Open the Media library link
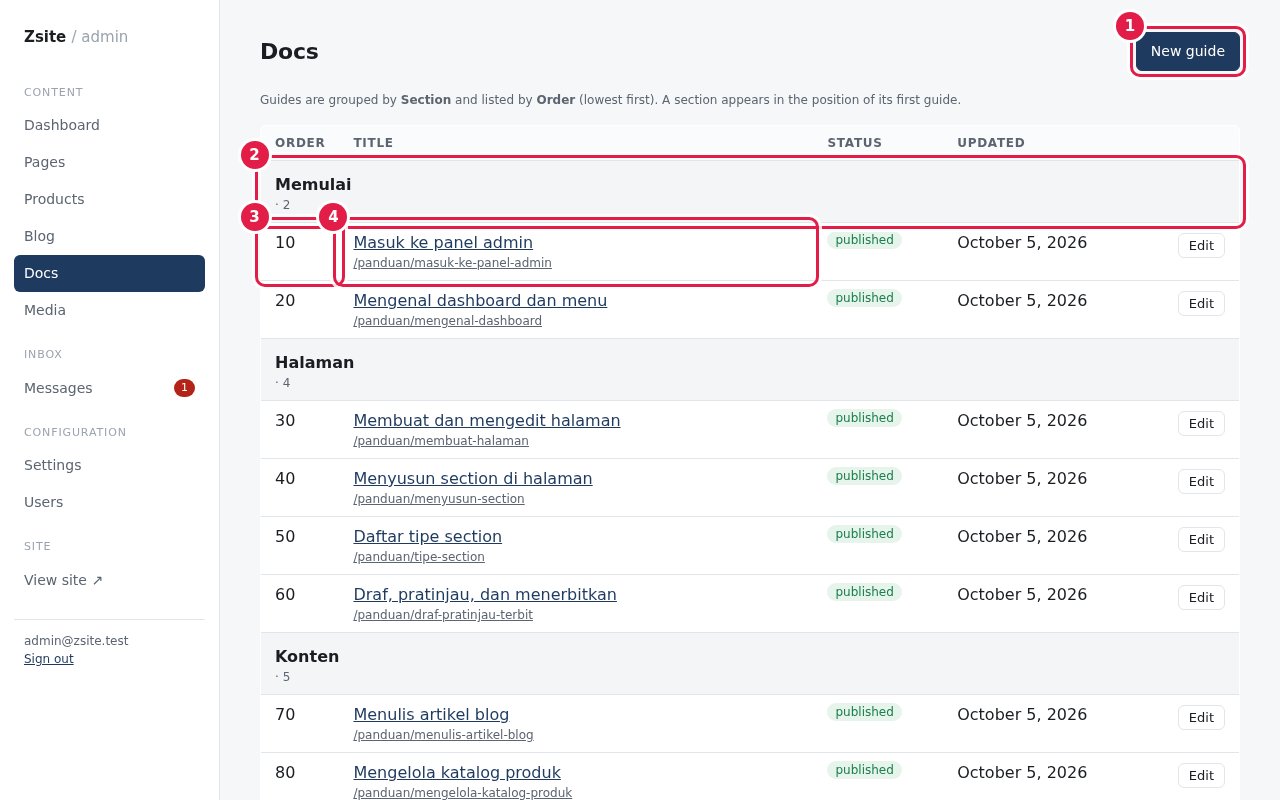The image size is (1280, 800). pyautogui.click(x=109, y=310)
